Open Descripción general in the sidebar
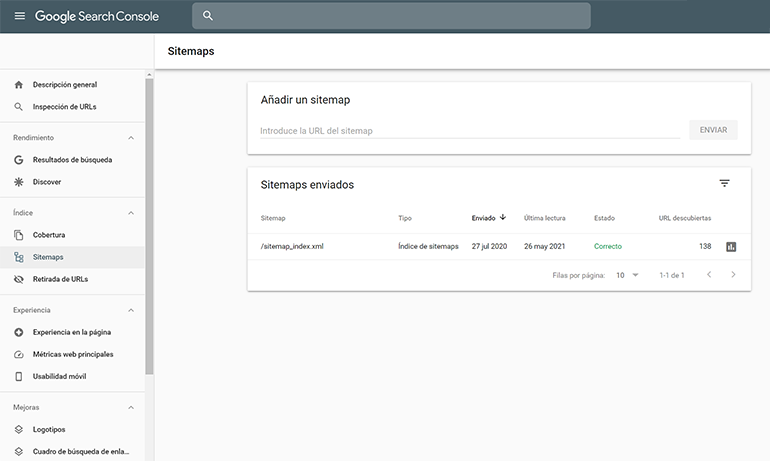This screenshot has width=770, height=461. tap(64, 85)
